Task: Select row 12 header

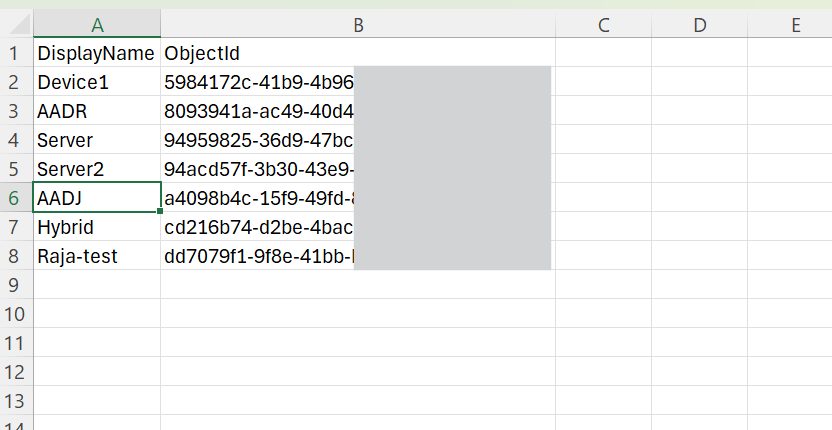Action: coord(16,372)
